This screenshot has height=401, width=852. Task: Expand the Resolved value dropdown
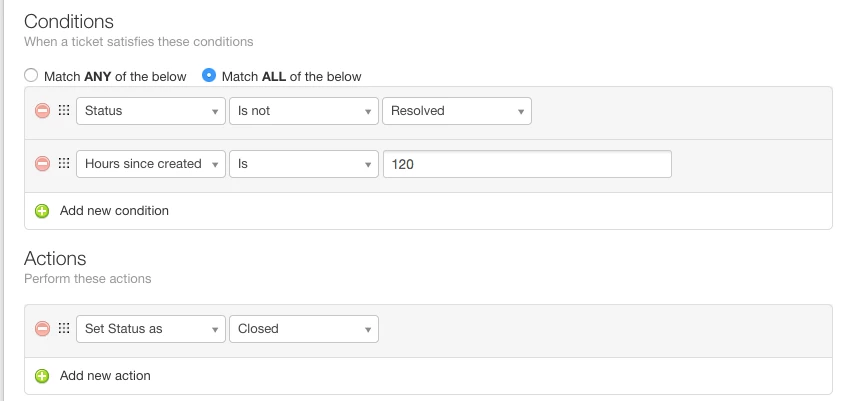point(456,111)
